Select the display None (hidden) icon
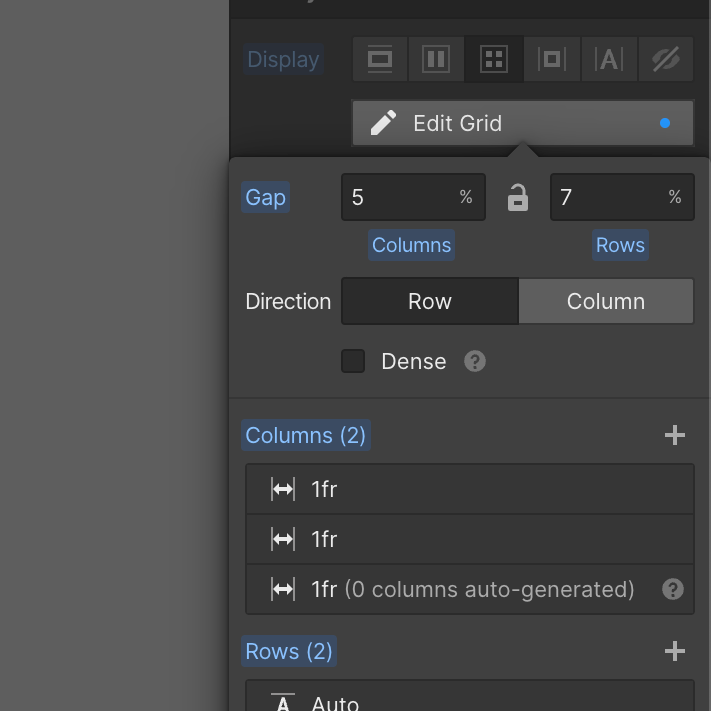 666,59
